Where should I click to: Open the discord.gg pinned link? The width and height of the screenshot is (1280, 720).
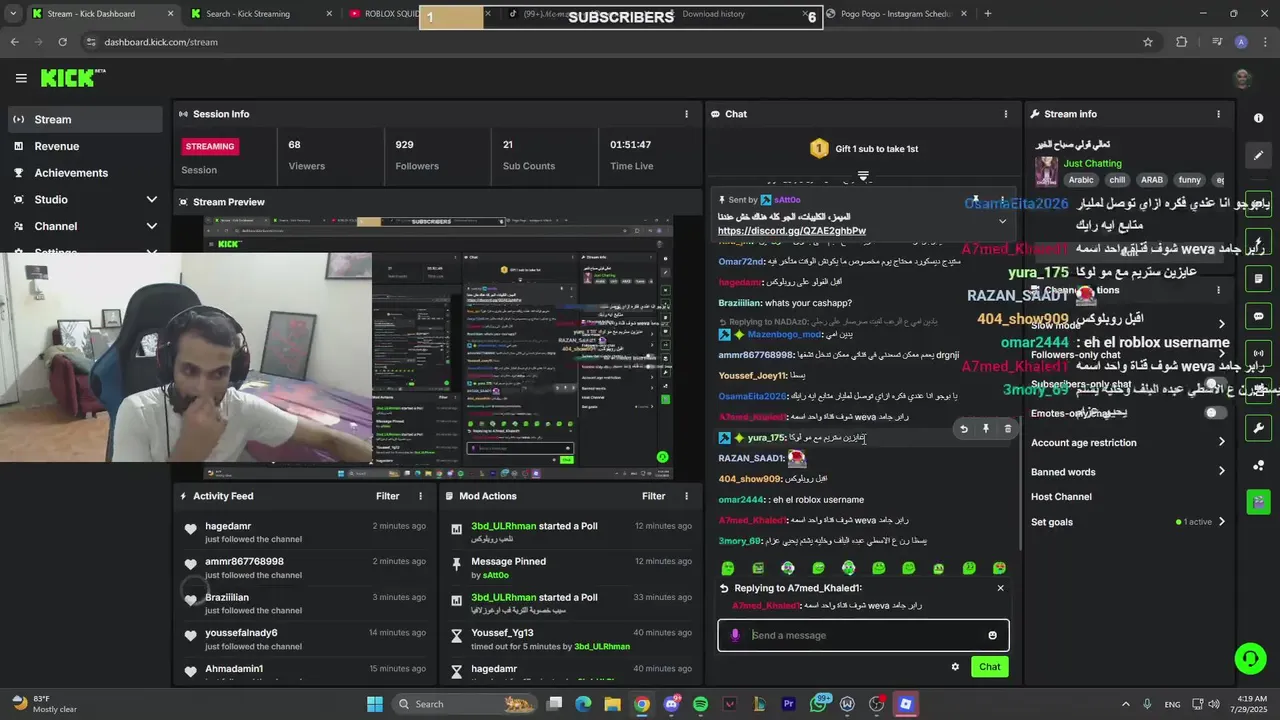[x=791, y=231]
